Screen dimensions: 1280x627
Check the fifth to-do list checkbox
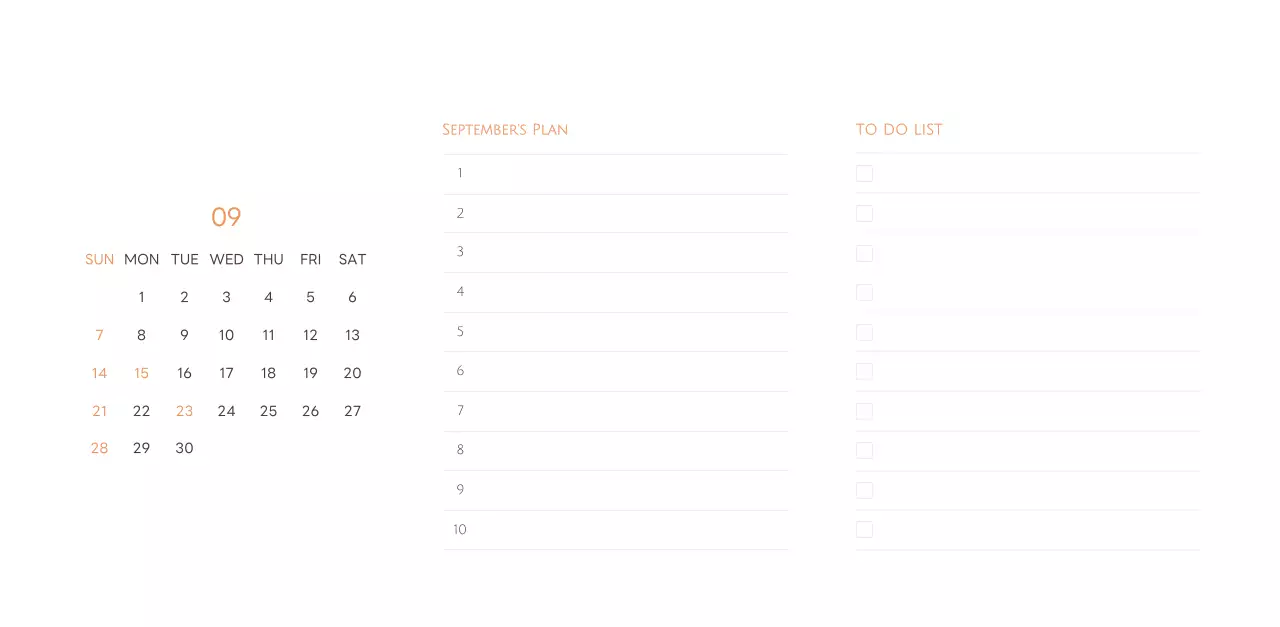(864, 332)
